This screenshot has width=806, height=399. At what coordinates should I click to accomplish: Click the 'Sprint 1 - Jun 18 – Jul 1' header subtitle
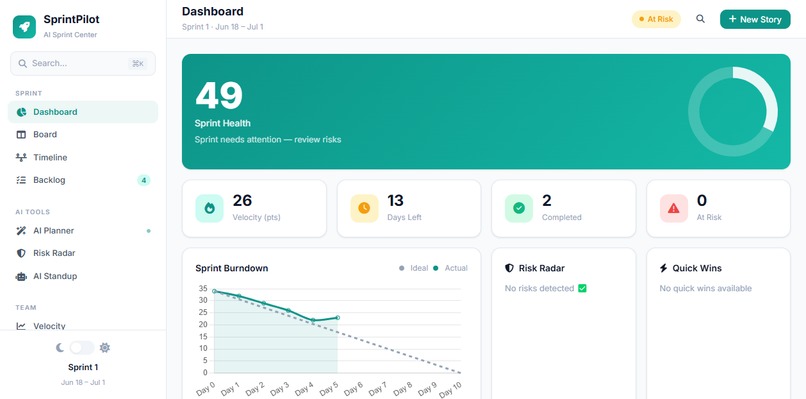pos(223,27)
